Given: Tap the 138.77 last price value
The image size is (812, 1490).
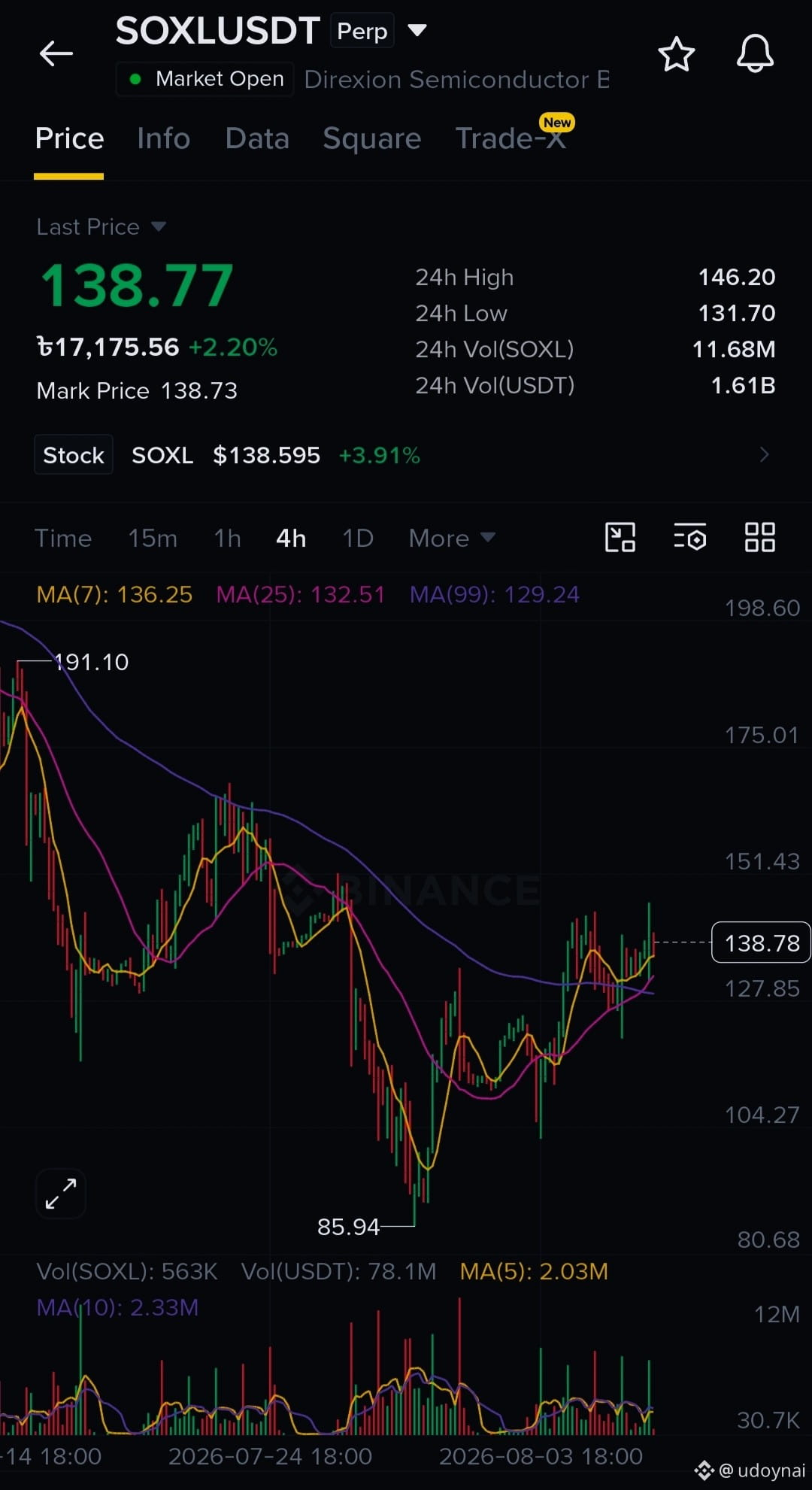Looking at the screenshot, I should (x=137, y=286).
